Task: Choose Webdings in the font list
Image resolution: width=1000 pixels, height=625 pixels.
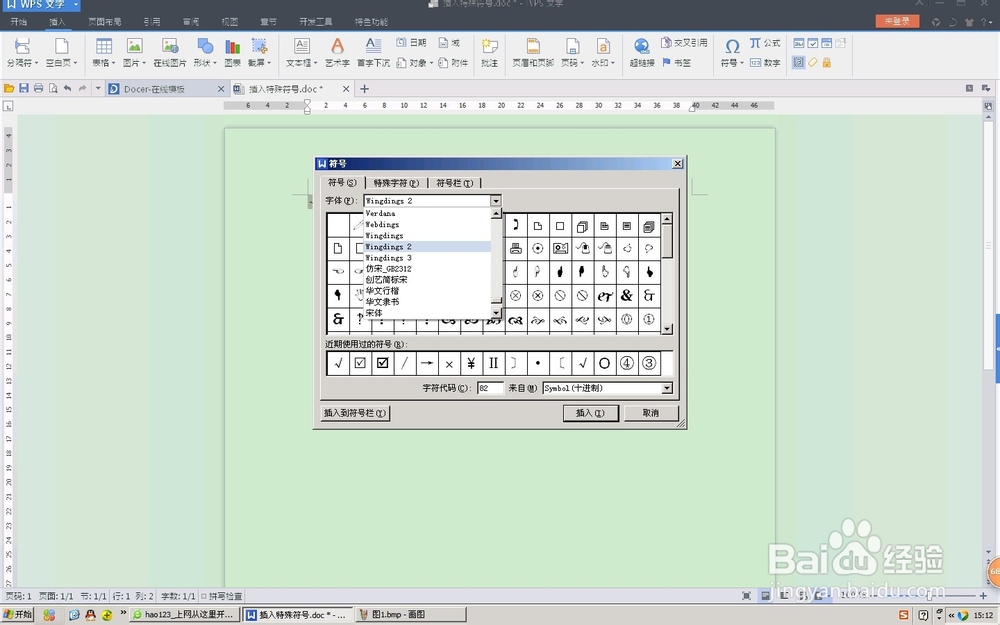Action: click(x=427, y=224)
